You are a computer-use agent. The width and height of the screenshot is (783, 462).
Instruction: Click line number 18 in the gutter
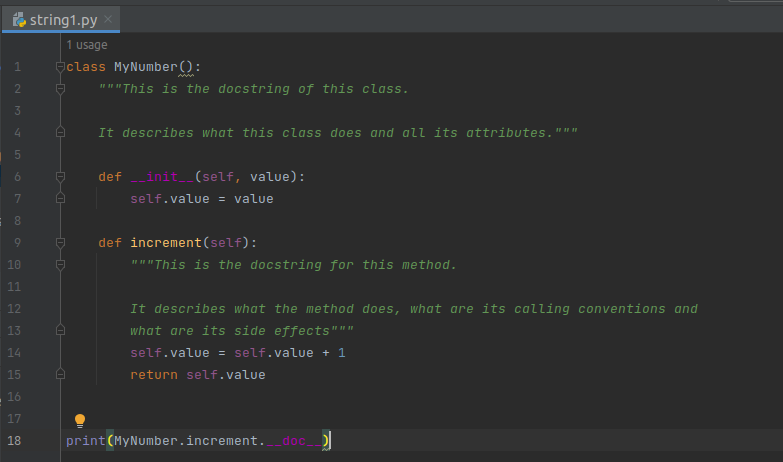tap(14, 441)
